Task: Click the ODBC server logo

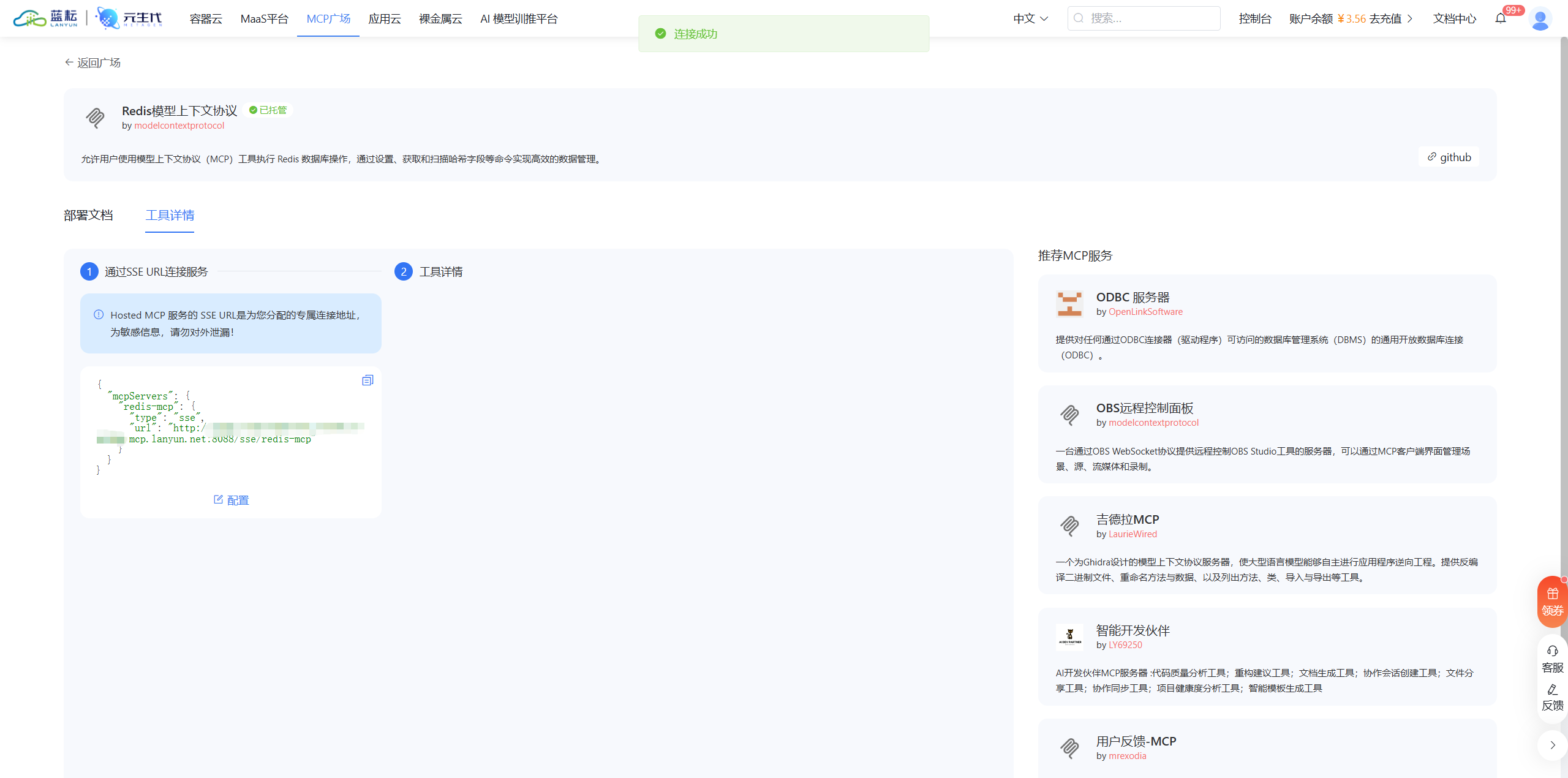Action: pyautogui.click(x=1069, y=304)
